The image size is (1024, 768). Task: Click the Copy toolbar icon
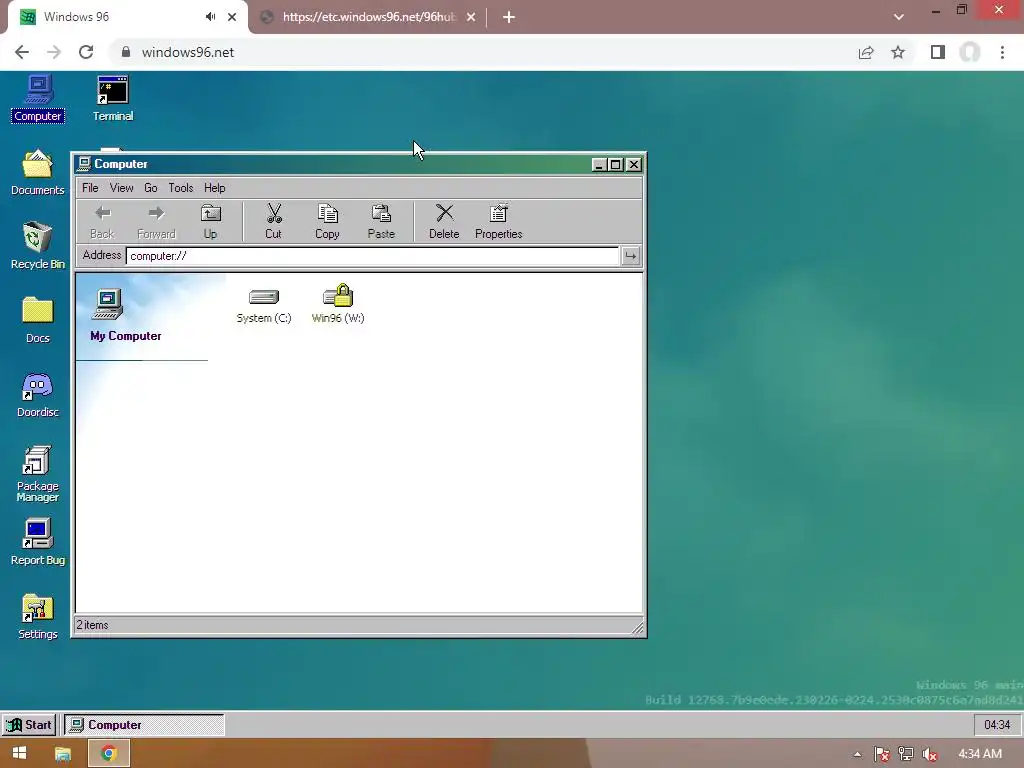pyautogui.click(x=327, y=222)
